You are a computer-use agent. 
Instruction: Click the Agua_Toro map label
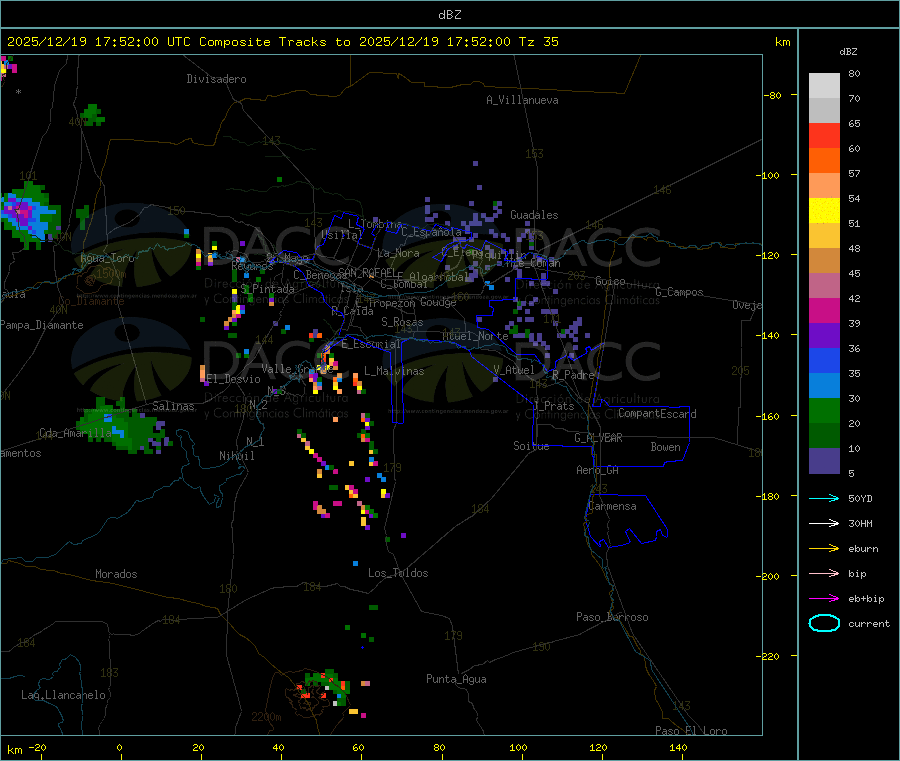[107, 258]
